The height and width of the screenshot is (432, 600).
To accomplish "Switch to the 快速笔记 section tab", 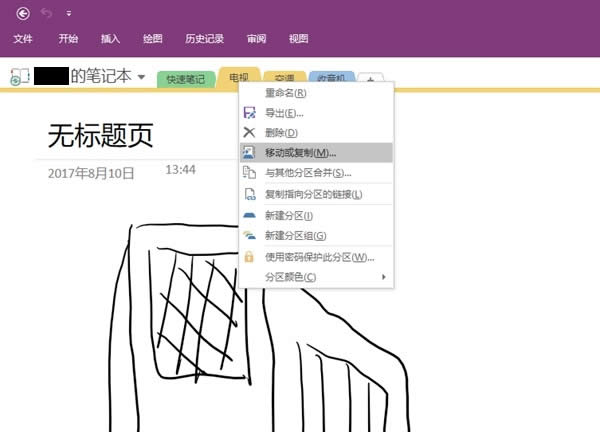I will [185, 79].
